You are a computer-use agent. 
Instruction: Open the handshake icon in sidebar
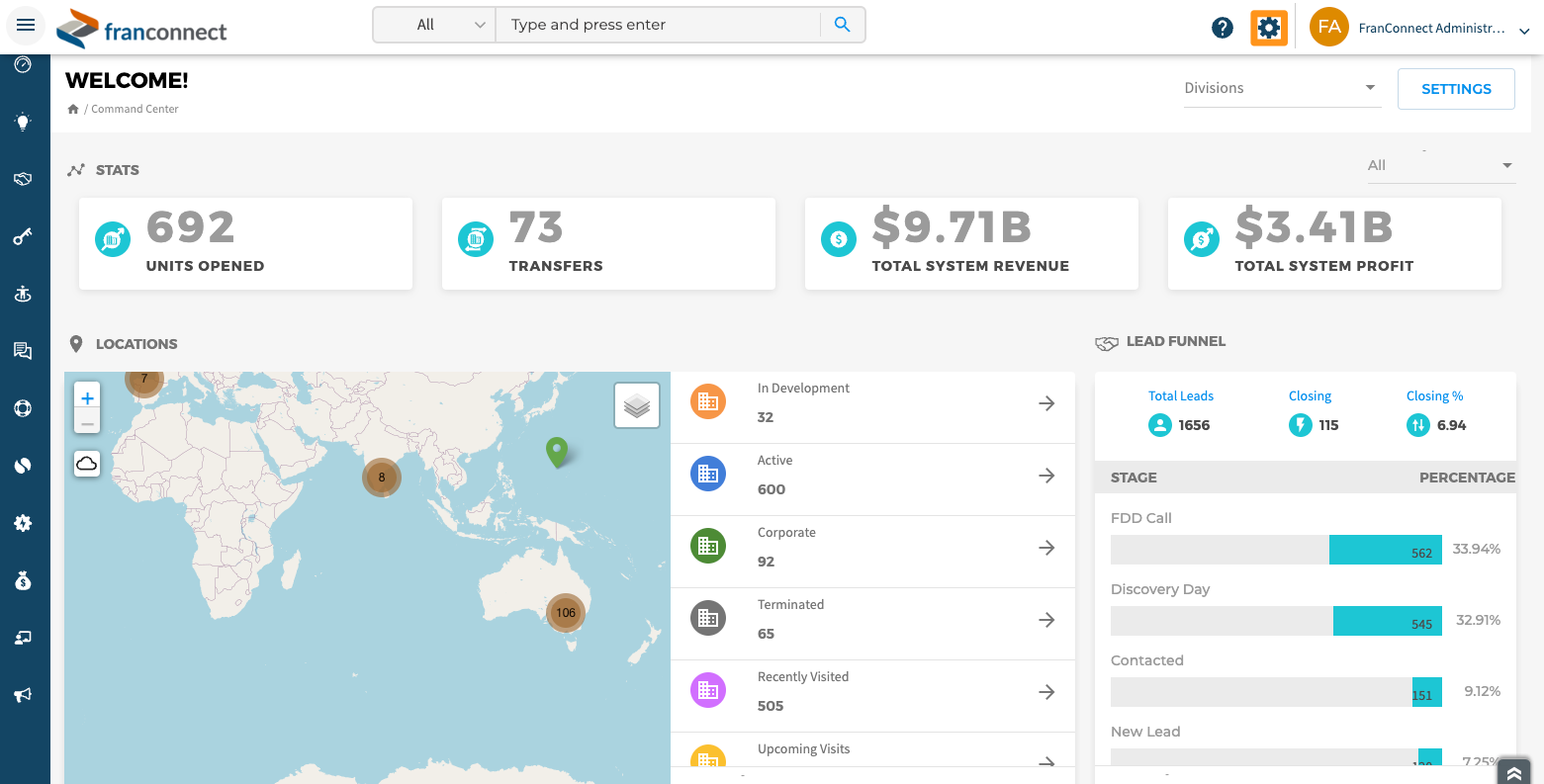point(23,179)
